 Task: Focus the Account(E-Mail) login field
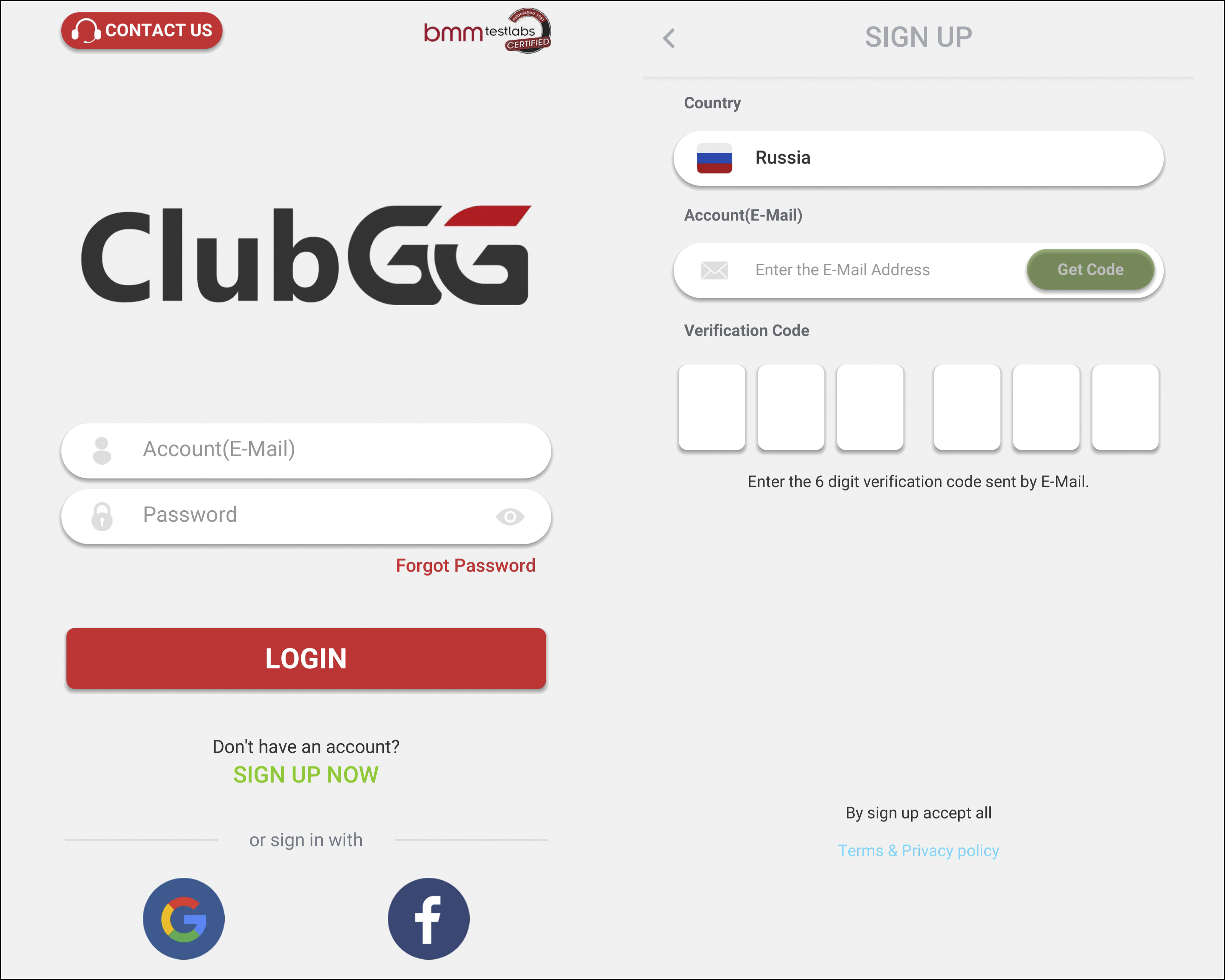[306, 450]
